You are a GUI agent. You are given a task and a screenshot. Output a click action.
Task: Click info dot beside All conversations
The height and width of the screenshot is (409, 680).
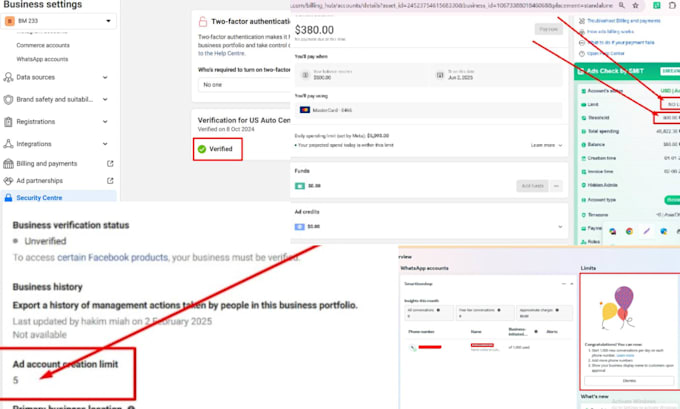tap(438, 310)
